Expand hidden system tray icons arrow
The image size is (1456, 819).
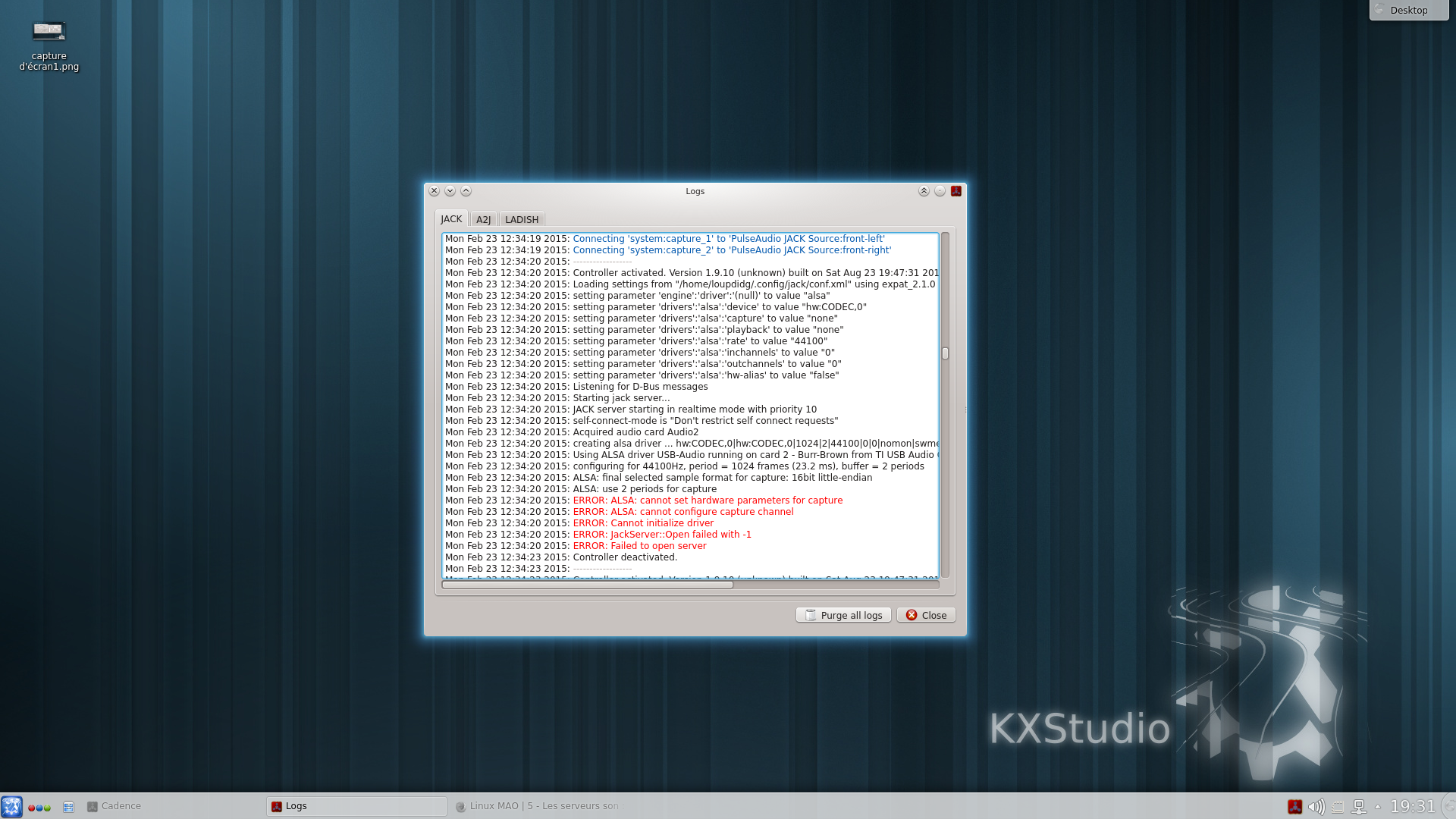point(1378,806)
